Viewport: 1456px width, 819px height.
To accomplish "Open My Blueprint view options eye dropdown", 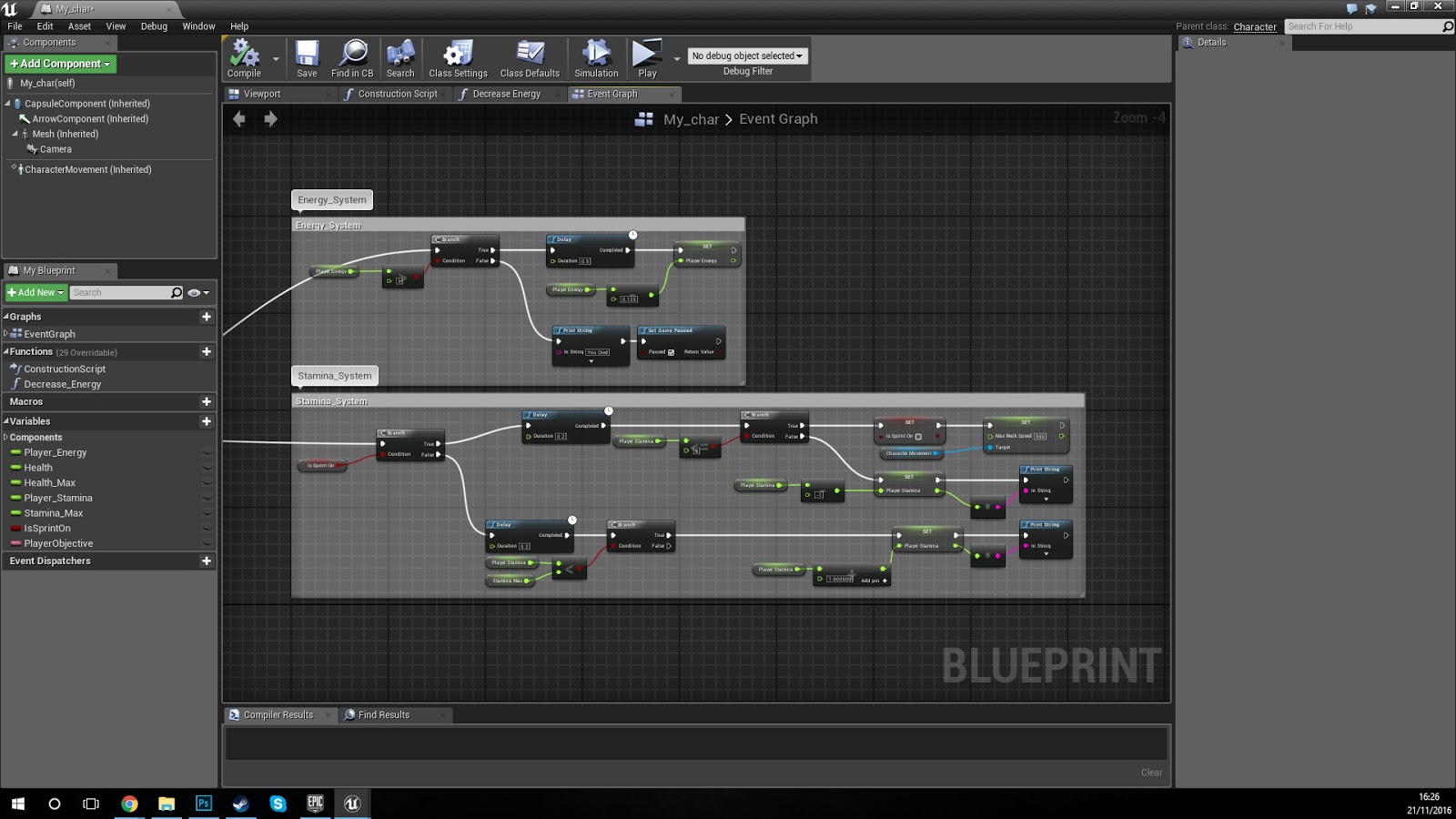I will 198,292.
